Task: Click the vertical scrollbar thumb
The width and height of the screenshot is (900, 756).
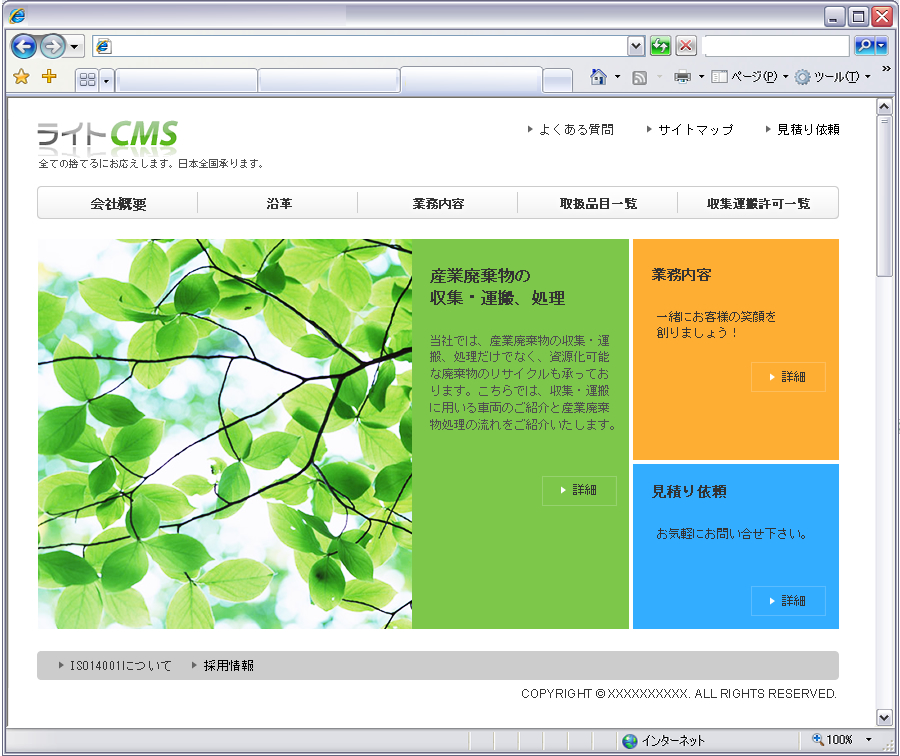Action: (x=884, y=196)
